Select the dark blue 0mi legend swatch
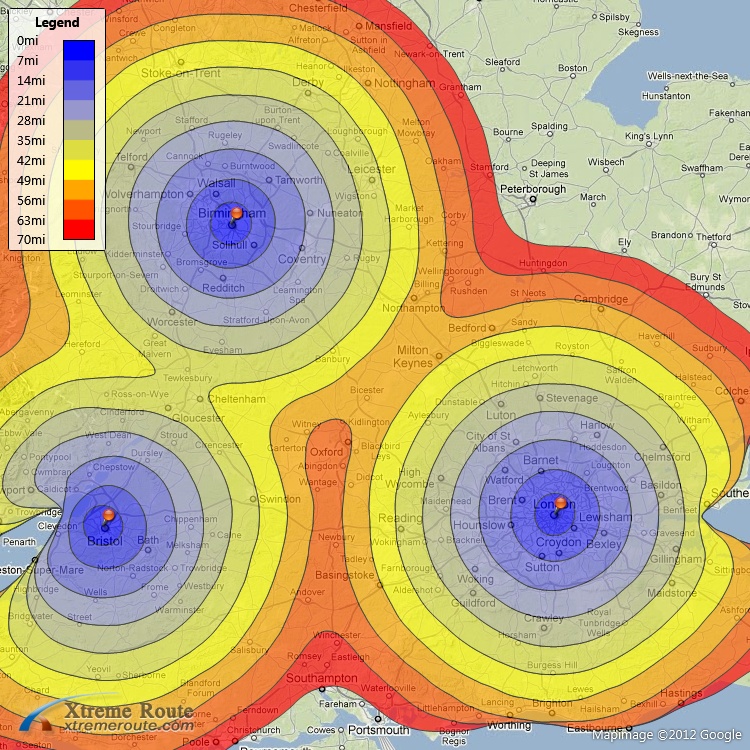 click(x=78, y=50)
